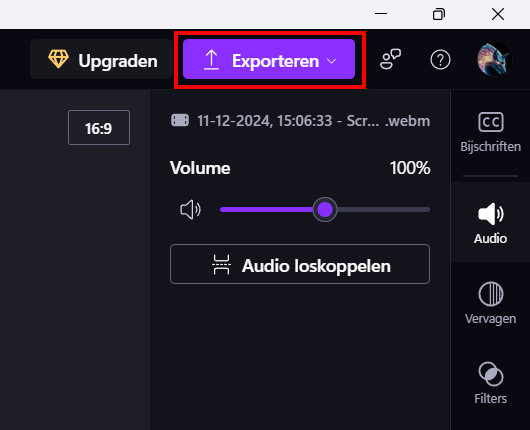Close the application window
This screenshot has width=530, height=430.
[x=498, y=14]
